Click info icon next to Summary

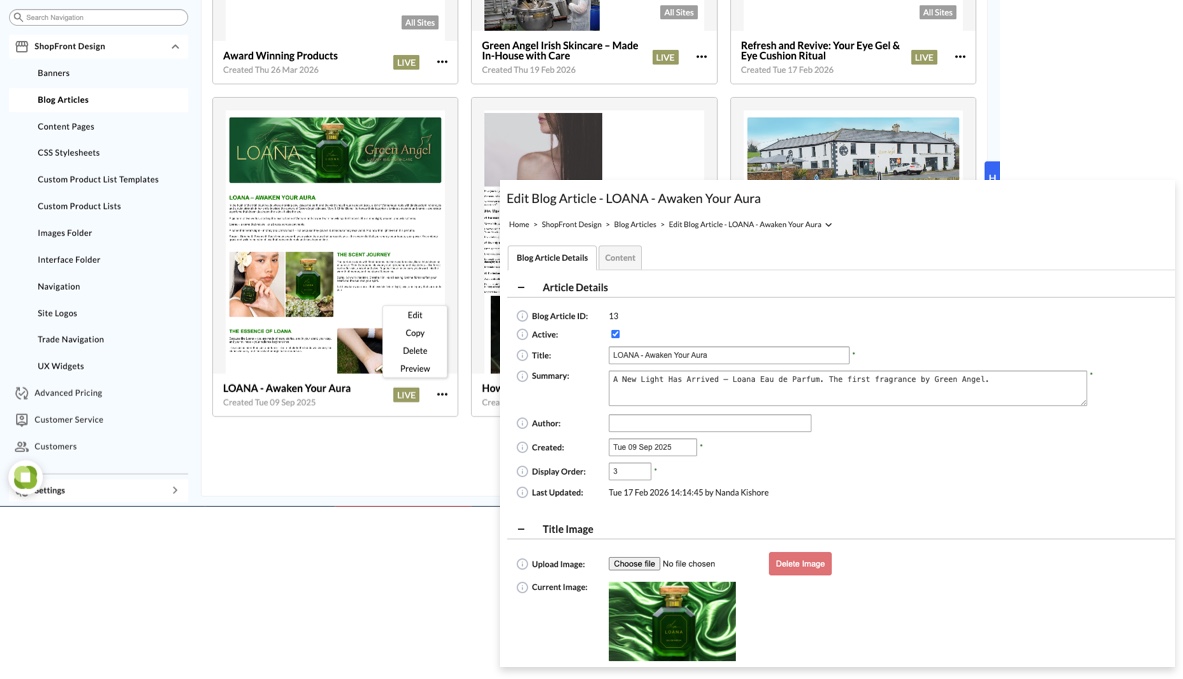click(x=522, y=376)
